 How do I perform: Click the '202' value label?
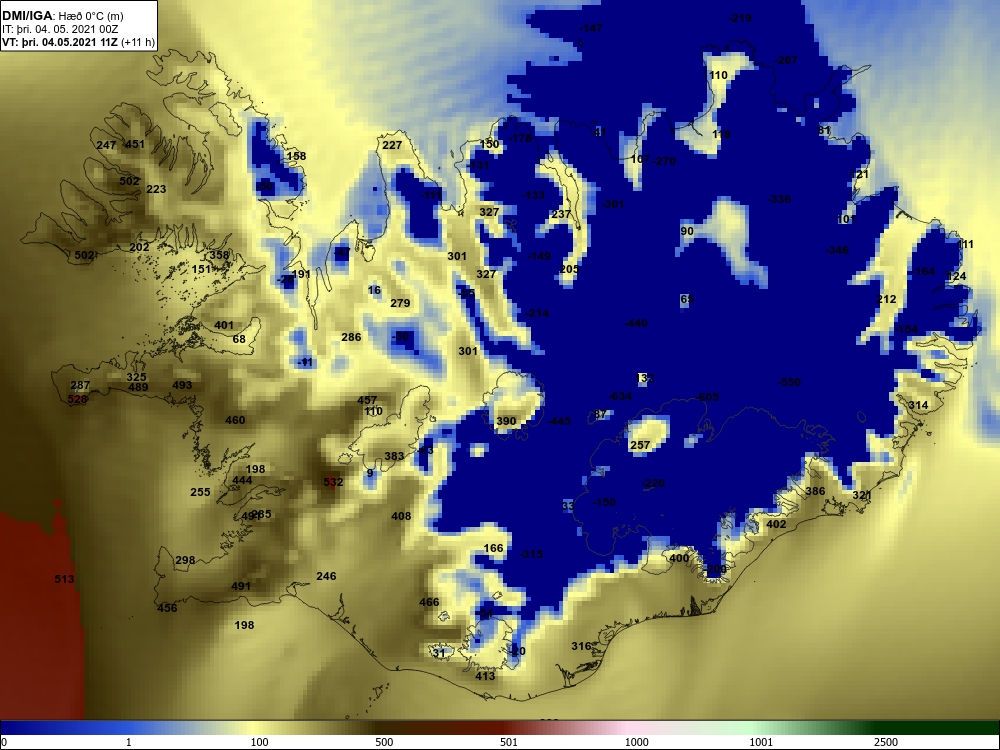(139, 247)
